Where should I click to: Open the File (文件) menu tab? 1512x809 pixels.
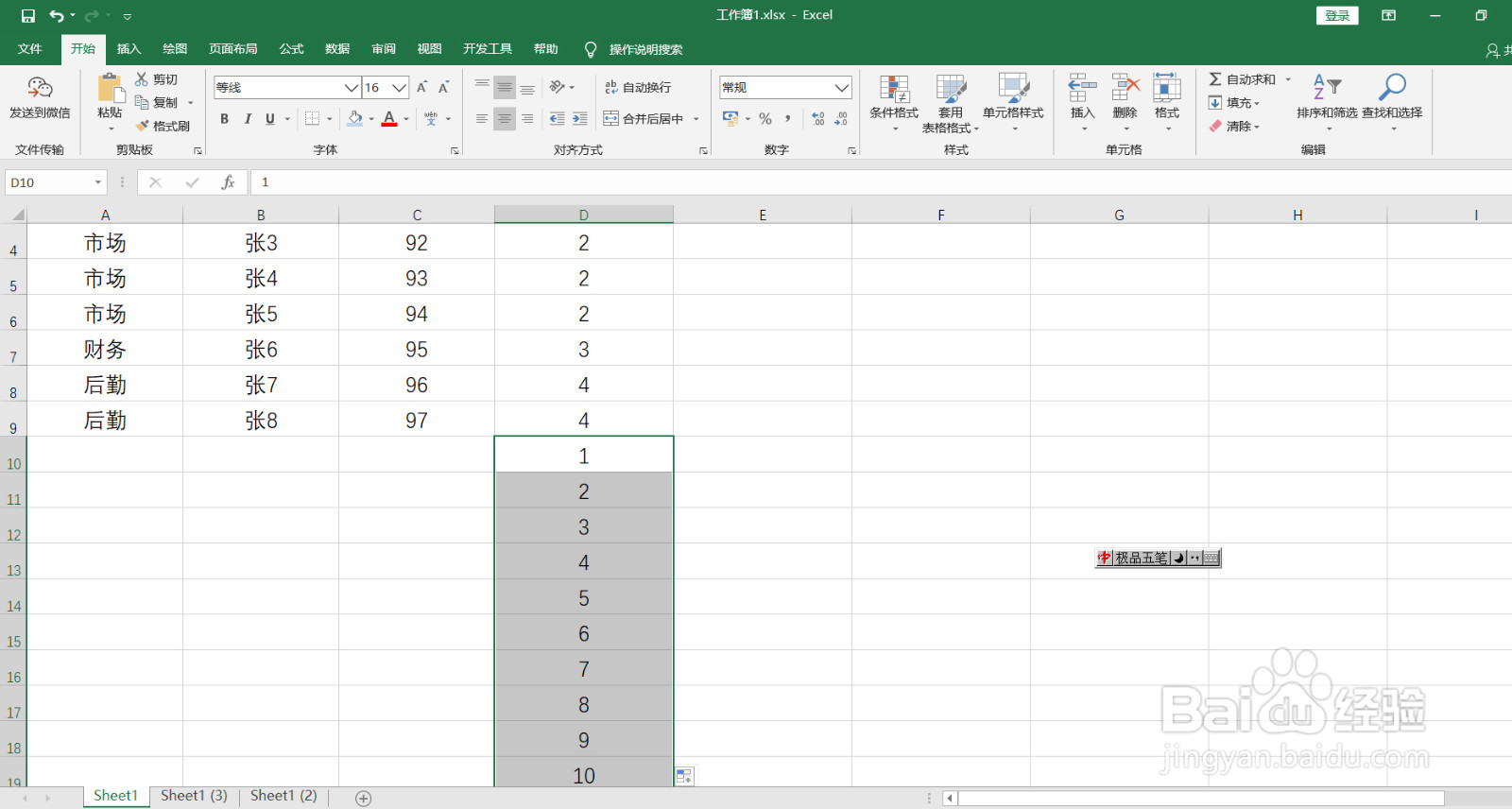pos(30,49)
